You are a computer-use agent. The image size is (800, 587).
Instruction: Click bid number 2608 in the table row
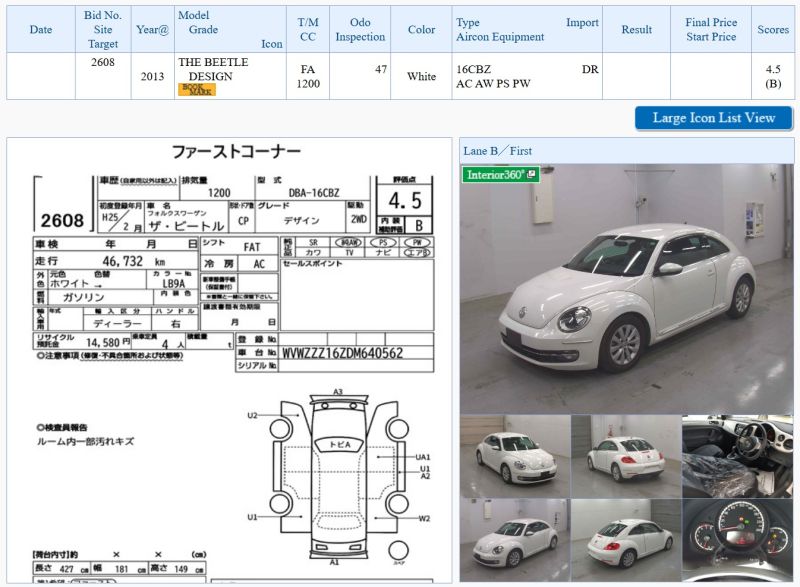103,62
